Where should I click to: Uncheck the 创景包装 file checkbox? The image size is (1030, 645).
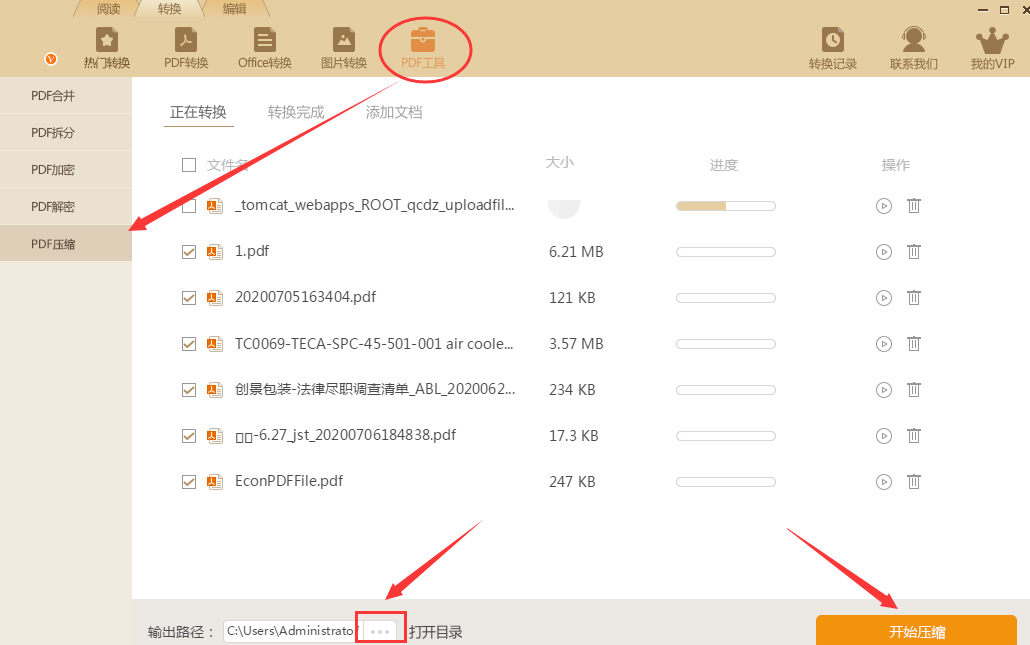pyautogui.click(x=189, y=390)
